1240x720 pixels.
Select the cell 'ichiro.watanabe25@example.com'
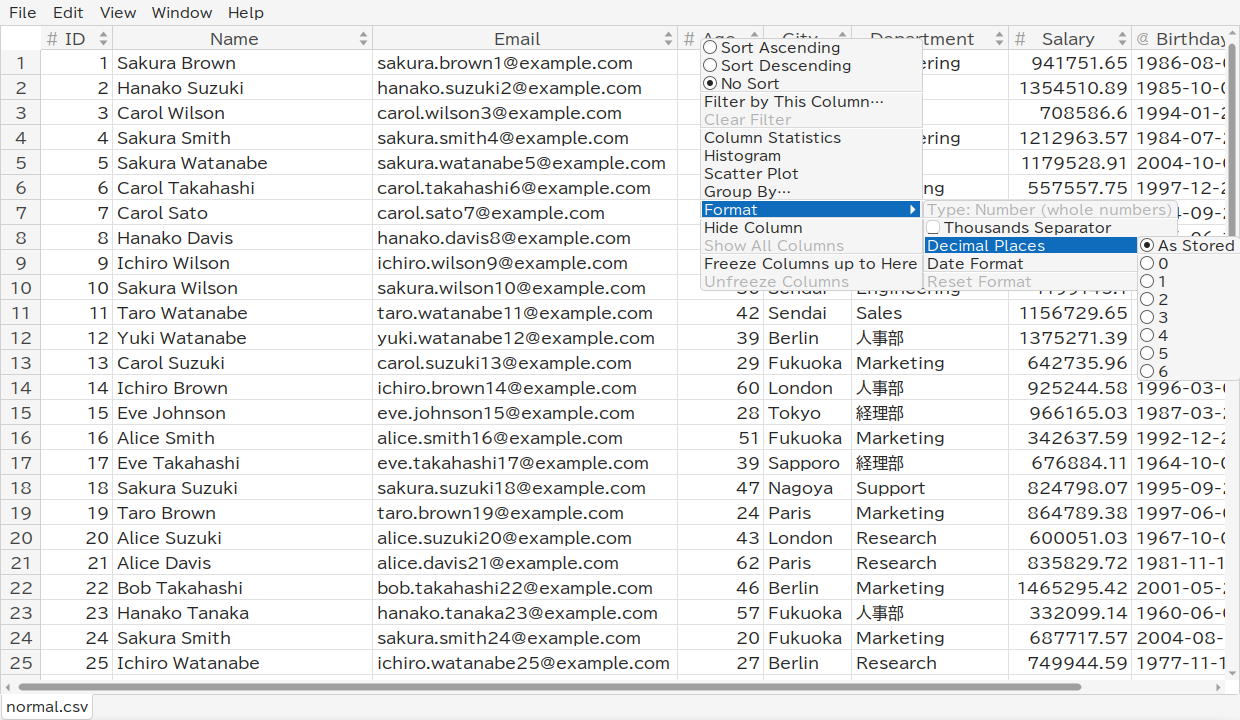[525, 663]
